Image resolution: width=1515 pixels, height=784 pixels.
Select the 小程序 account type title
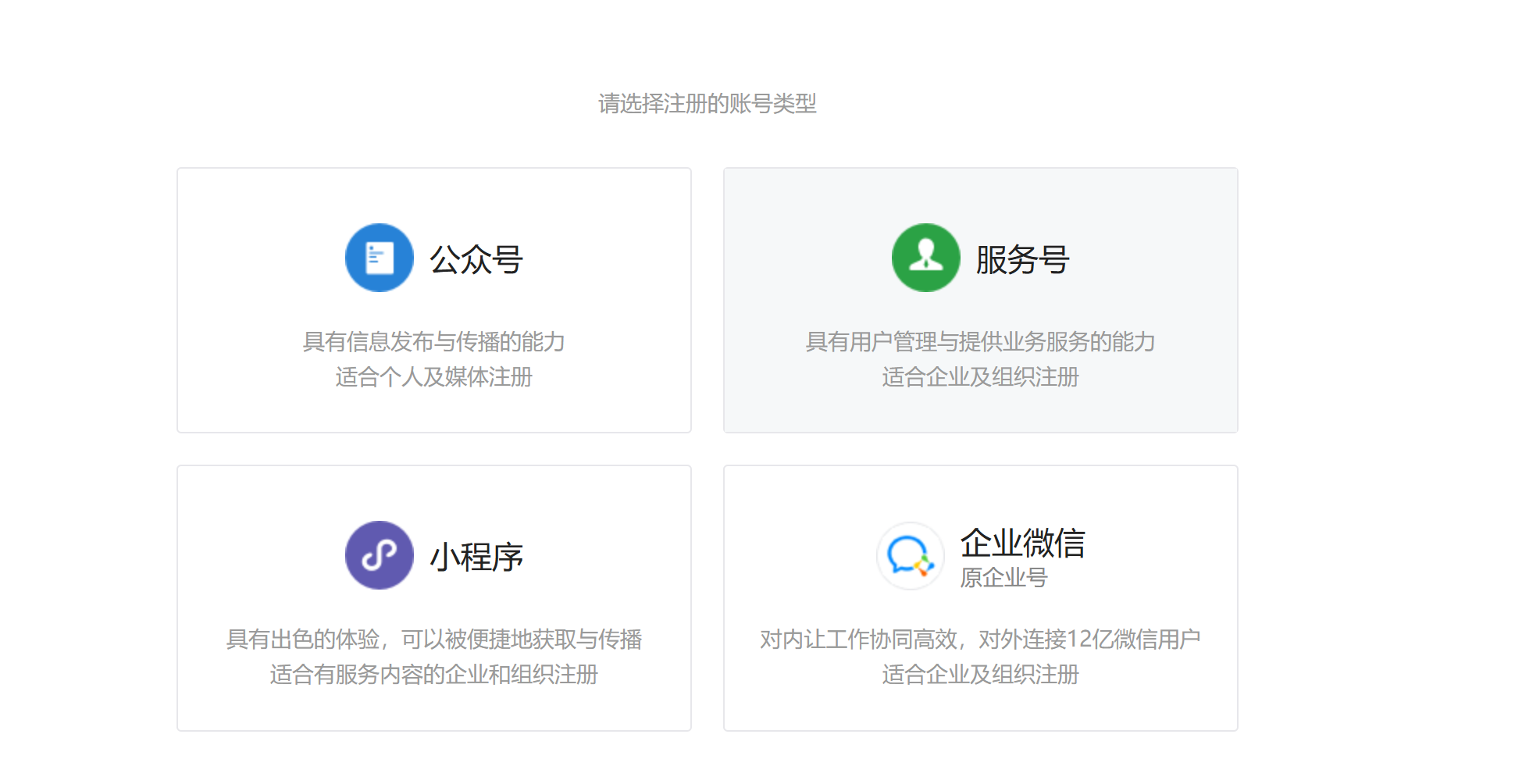click(476, 557)
